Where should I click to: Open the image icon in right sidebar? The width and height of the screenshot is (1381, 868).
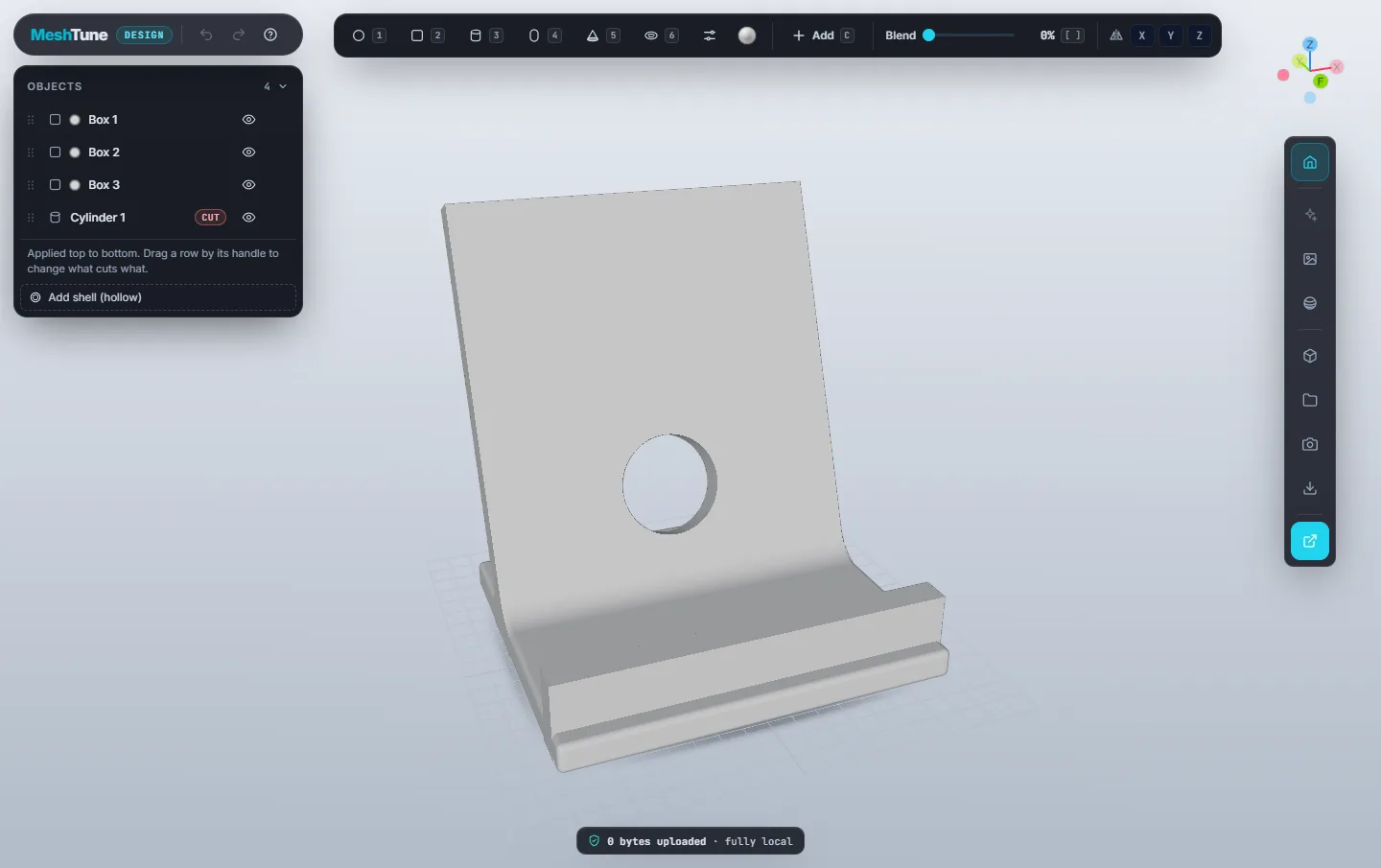[1310, 259]
